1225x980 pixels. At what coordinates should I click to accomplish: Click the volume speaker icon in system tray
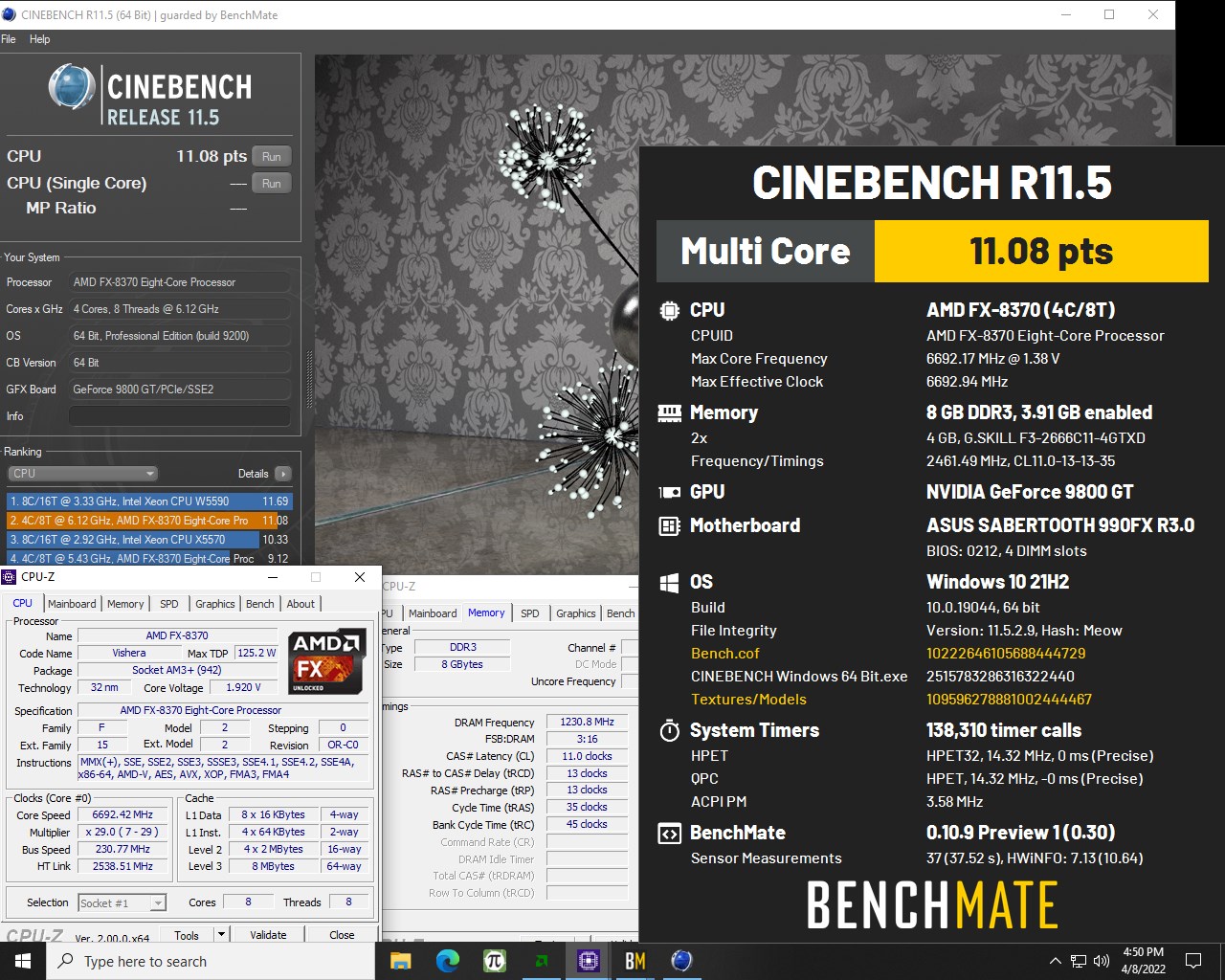[x=1102, y=961]
